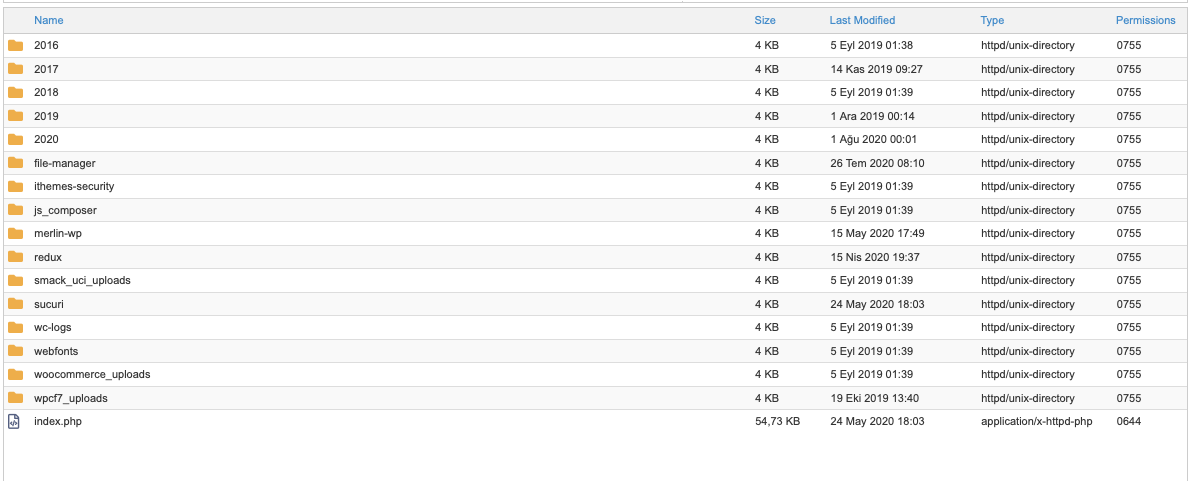
Task: Click the 54,73 KB size value
Action: tap(777, 422)
